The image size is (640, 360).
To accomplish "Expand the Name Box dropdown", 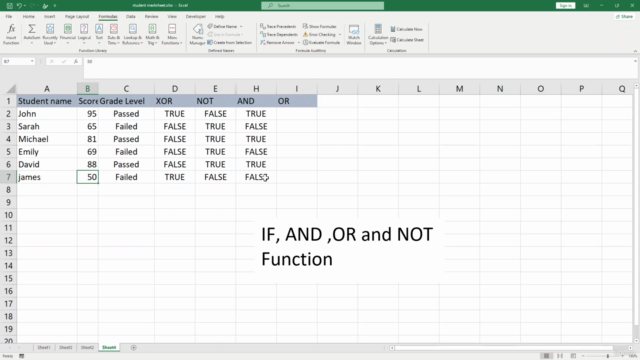I will [32, 61].
